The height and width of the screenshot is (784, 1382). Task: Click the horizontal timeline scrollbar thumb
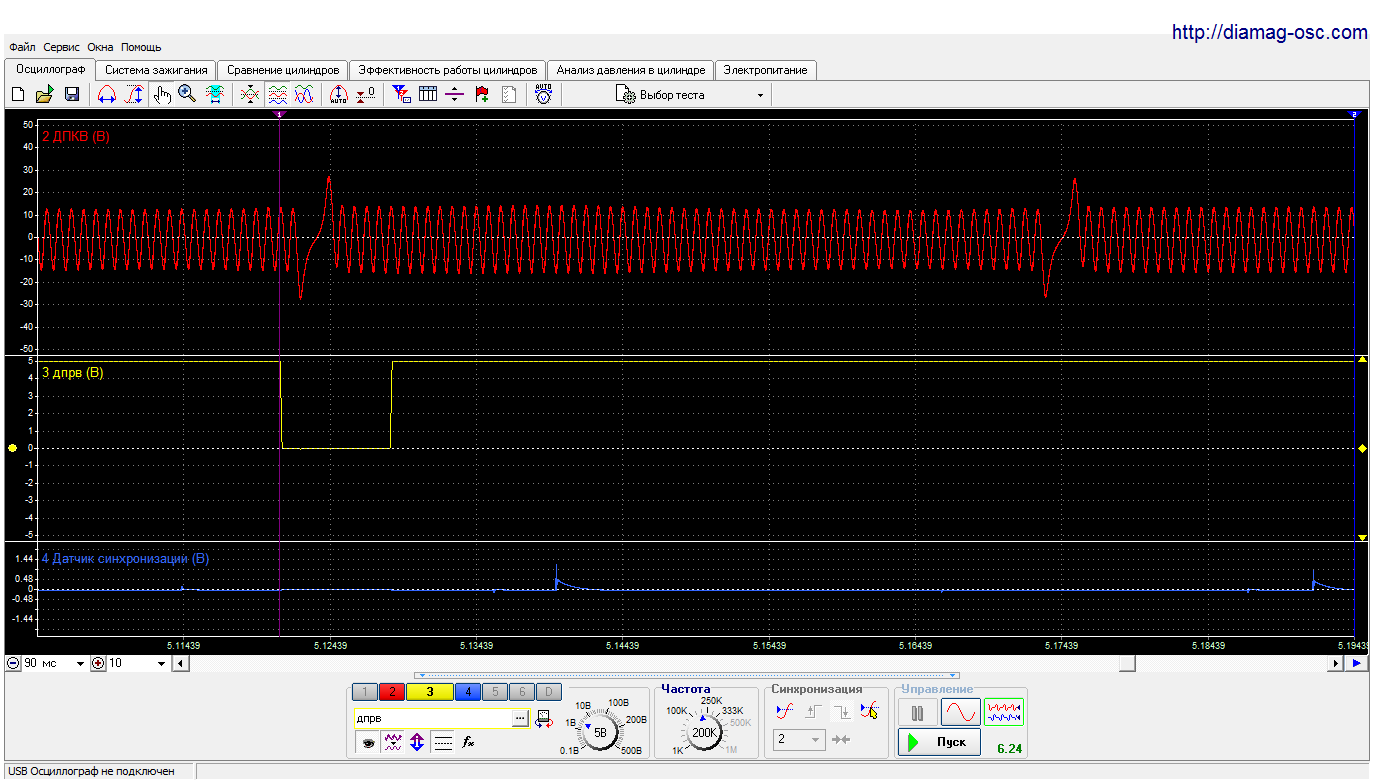coord(1127,663)
